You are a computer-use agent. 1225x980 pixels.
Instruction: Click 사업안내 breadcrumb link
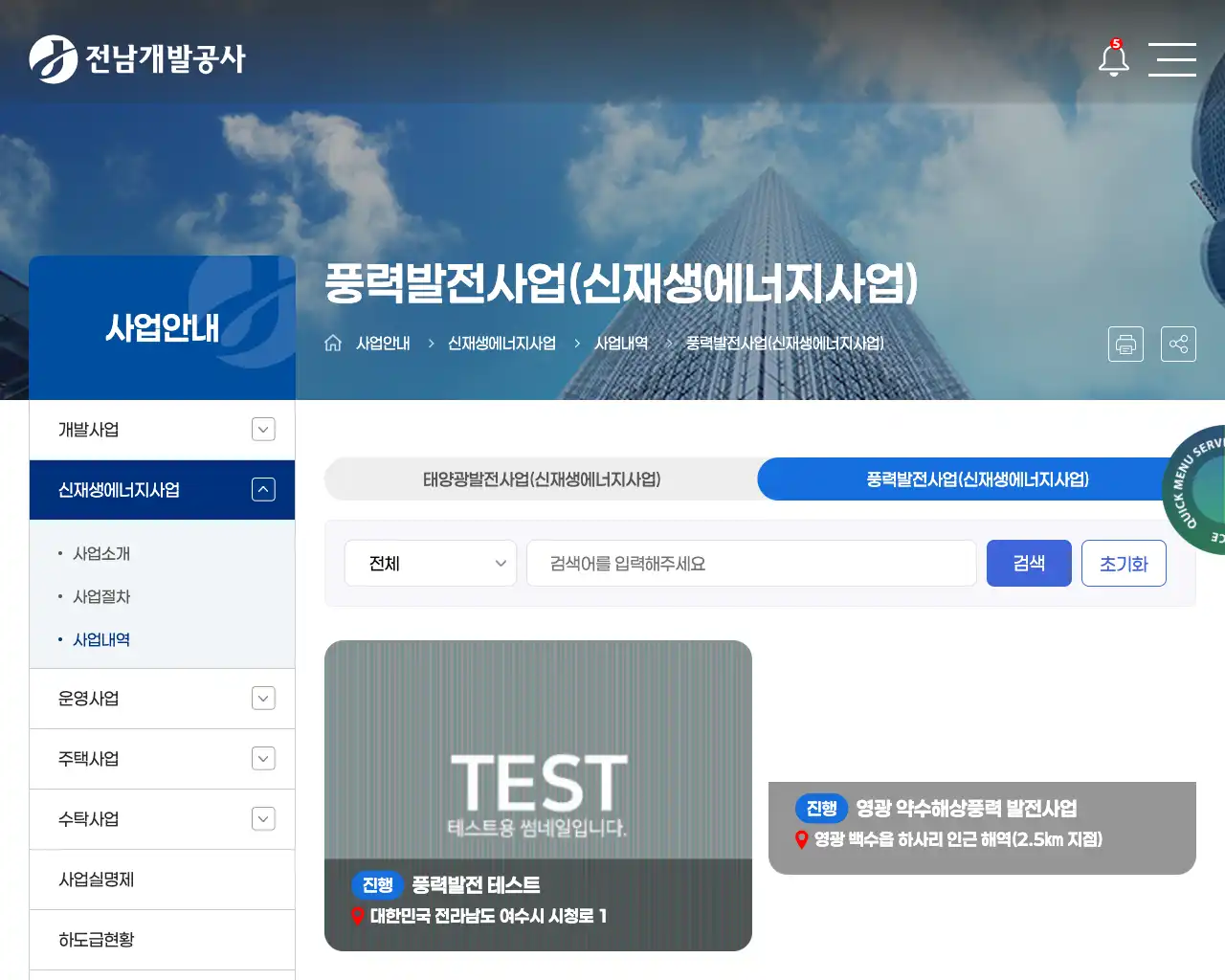[383, 343]
